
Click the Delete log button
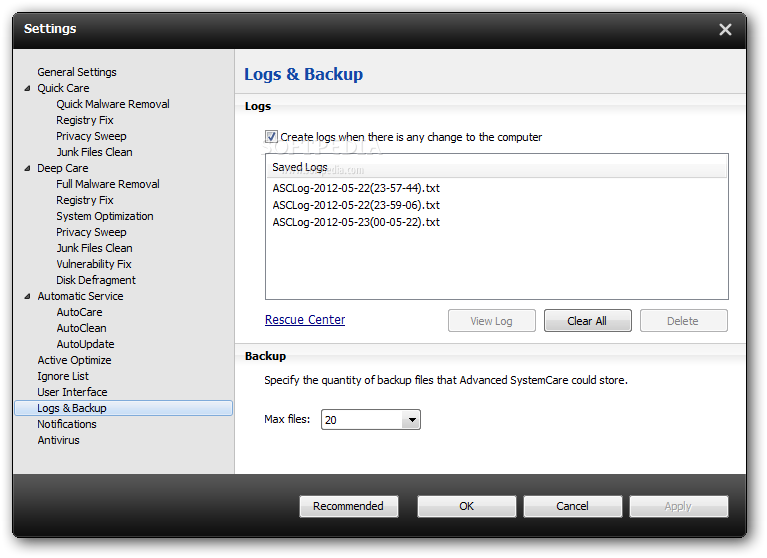[683, 321]
